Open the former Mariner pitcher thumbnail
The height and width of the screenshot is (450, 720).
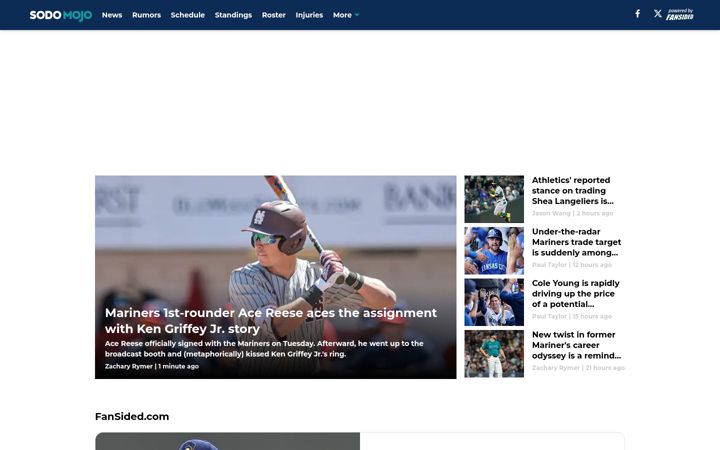tap(494, 354)
